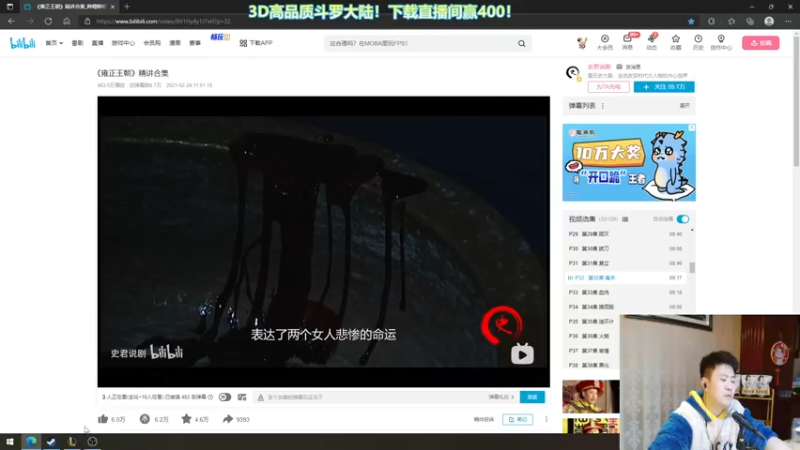Viewport: 800px width, 450px height.
Task: Open the 游戏中心 navigation link
Action: coord(123,43)
